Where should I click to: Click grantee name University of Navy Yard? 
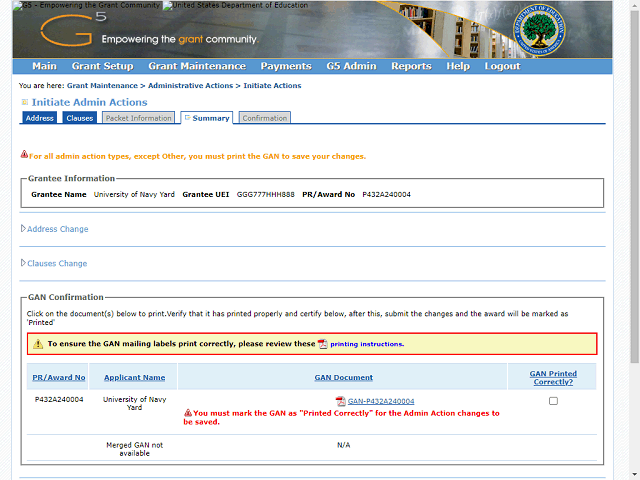point(134,195)
